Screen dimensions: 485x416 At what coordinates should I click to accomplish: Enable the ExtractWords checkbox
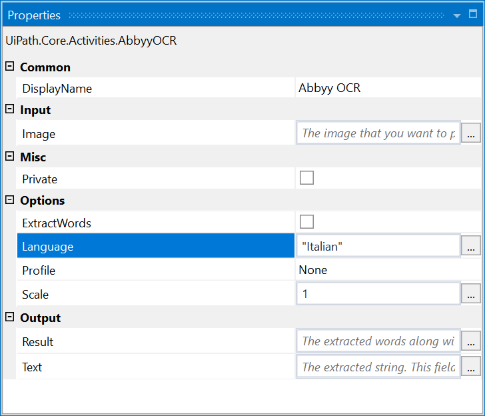pyautogui.click(x=307, y=222)
